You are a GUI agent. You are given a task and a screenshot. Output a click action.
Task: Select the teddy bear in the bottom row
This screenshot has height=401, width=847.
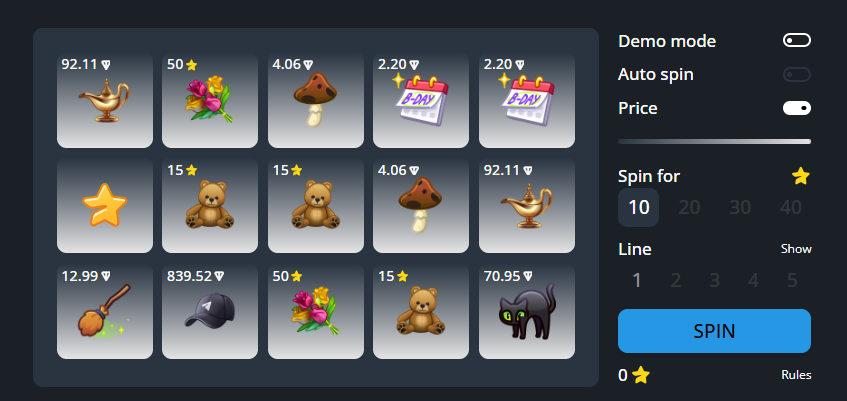(421, 312)
